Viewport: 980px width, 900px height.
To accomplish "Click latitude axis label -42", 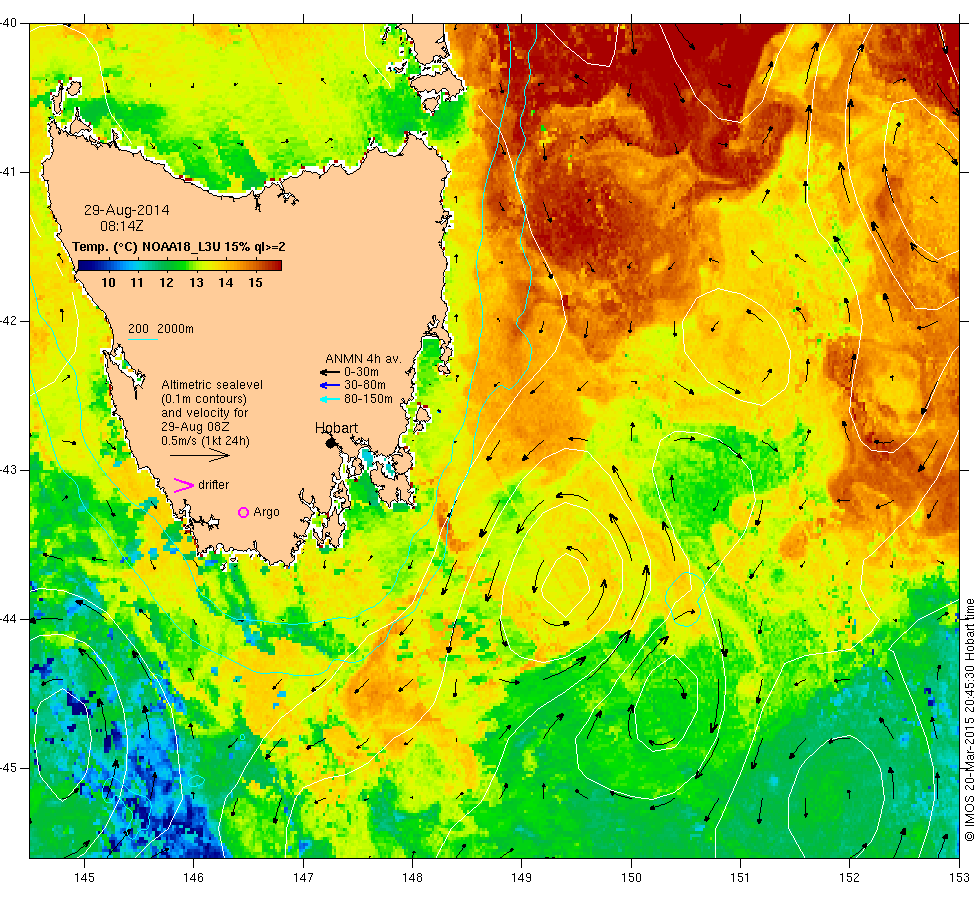I will pyautogui.click(x=9, y=321).
